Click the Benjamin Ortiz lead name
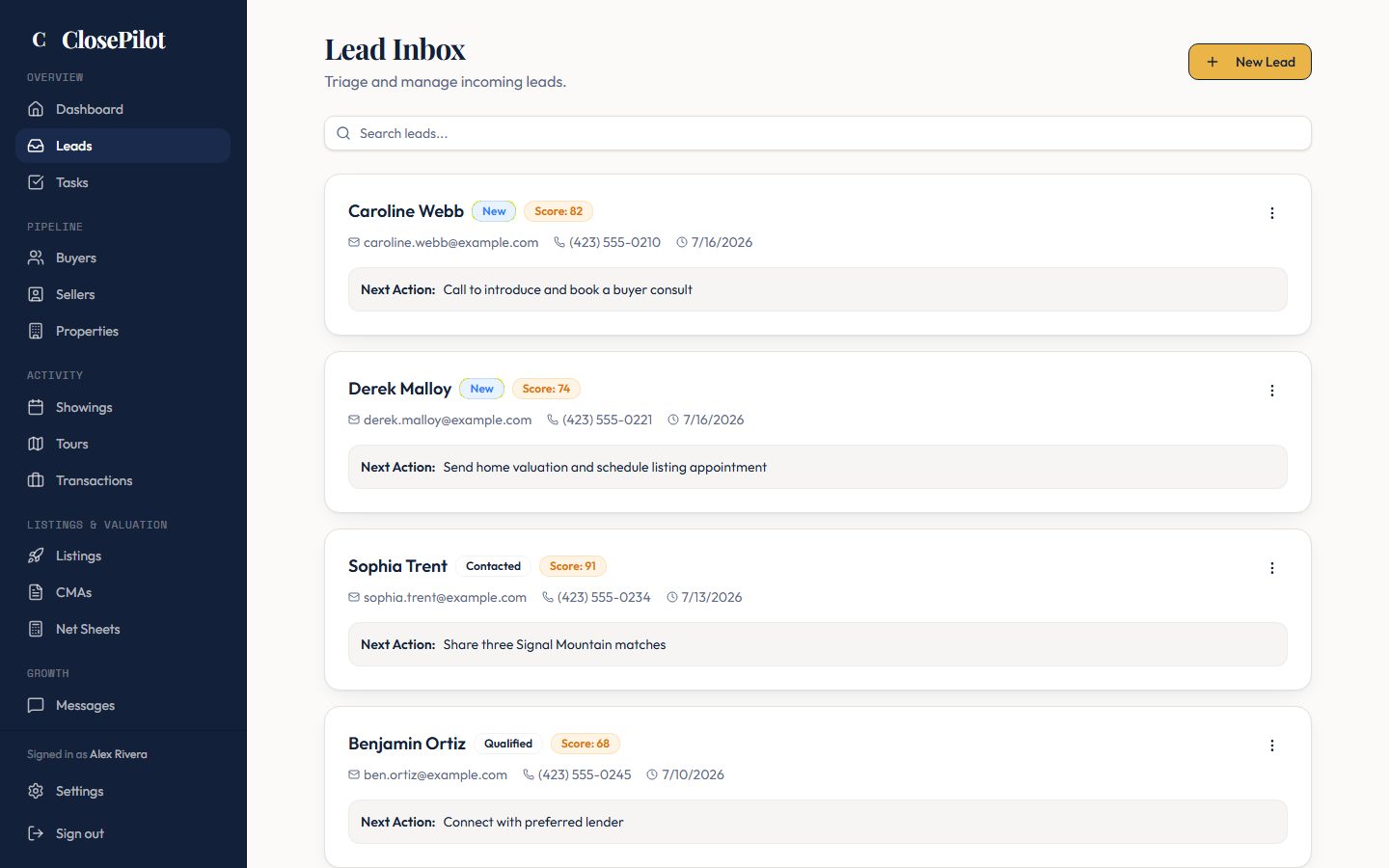Viewport: 1389px width, 868px height. [x=407, y=744]
